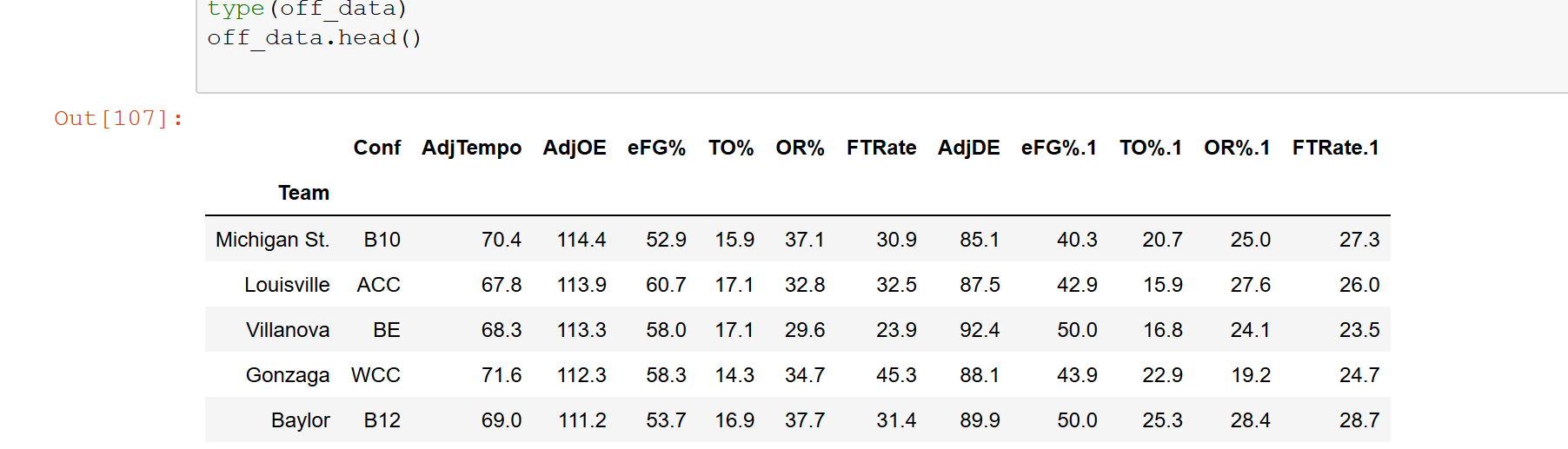Select the Louisville row label

coord(287,285)
